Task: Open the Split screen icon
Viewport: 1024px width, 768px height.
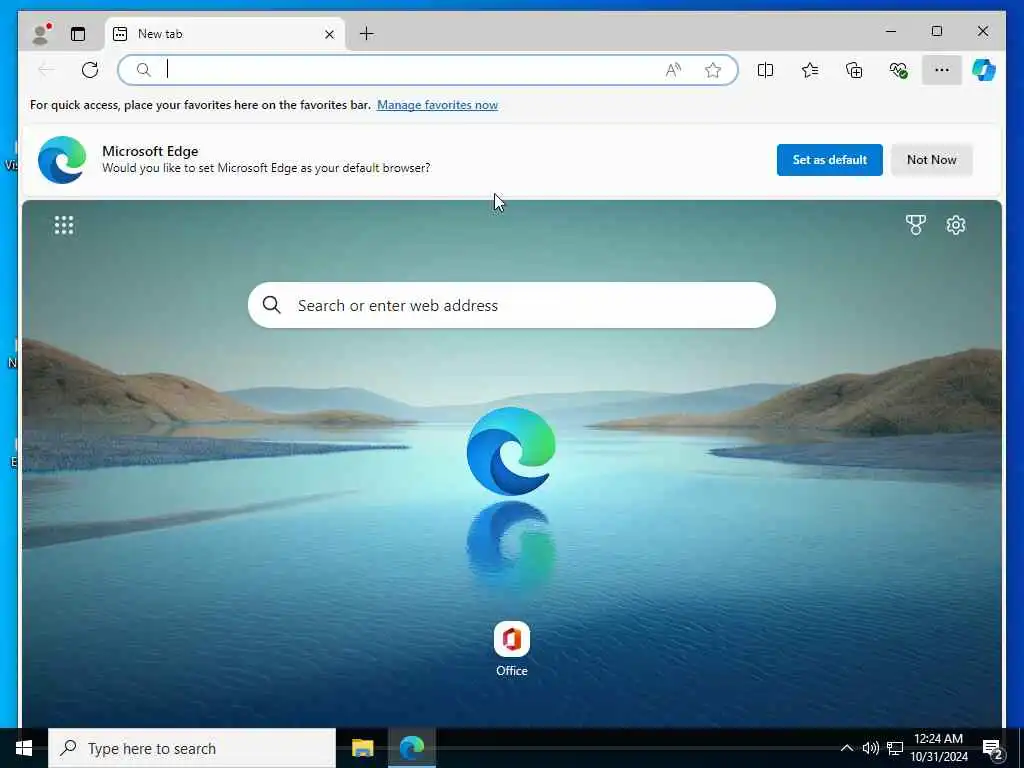Action: click(x=765, y=70)
